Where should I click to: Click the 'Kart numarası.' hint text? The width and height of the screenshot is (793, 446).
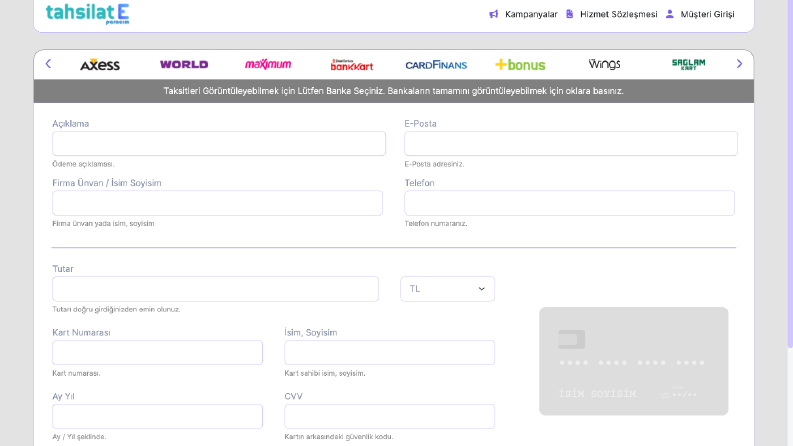point(76,373)
